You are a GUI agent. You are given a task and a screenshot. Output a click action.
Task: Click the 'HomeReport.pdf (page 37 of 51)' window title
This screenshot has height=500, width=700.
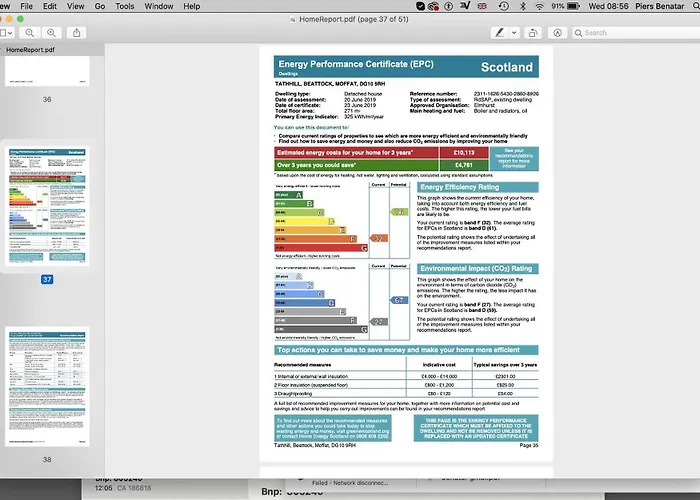354,19
